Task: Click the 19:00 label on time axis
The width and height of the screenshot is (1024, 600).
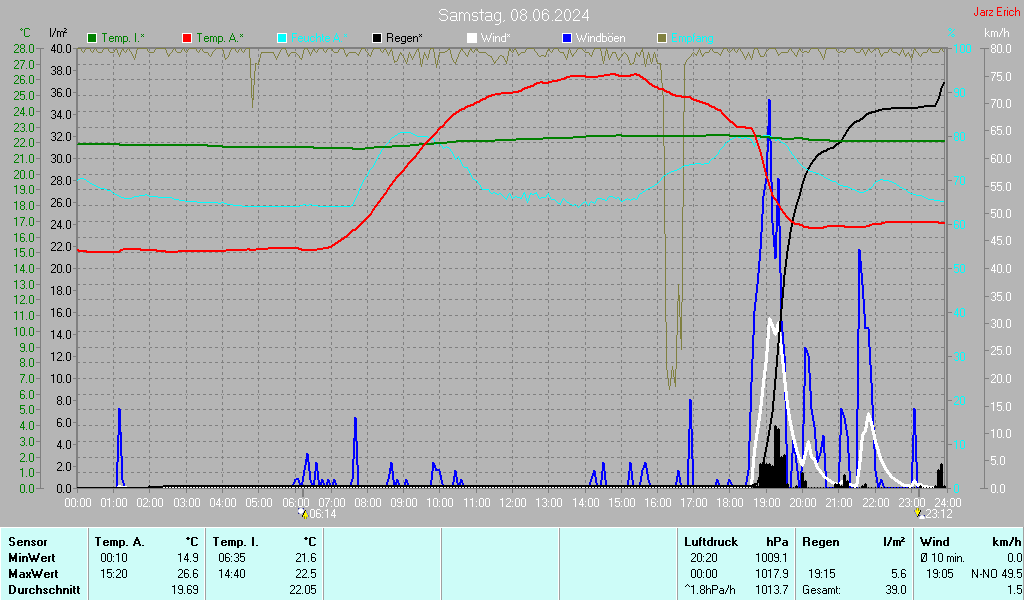Action: coord(766,502)
